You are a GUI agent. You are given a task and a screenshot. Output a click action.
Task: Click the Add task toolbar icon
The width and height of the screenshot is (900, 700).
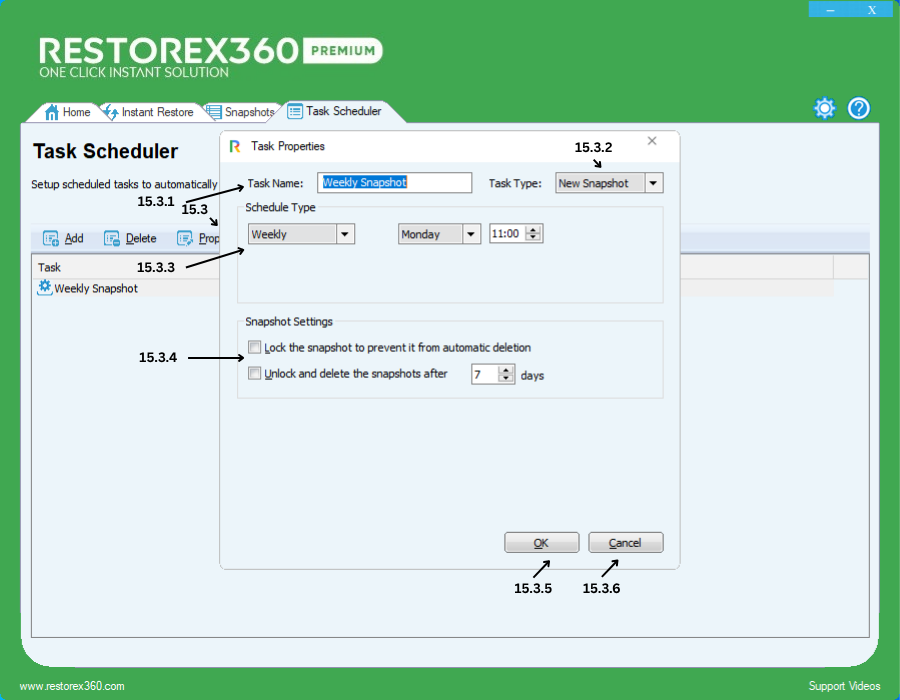pyautogui.click(x=51, y=239)
